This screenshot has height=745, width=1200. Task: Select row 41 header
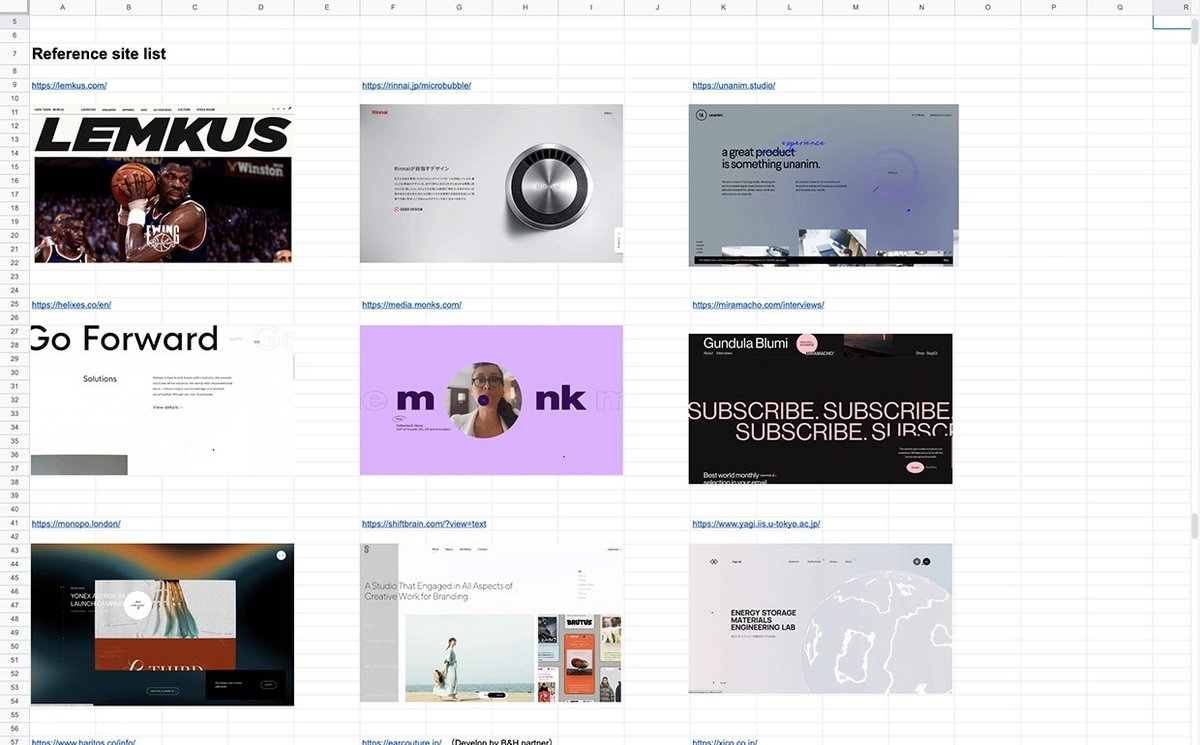pos(15,524)
